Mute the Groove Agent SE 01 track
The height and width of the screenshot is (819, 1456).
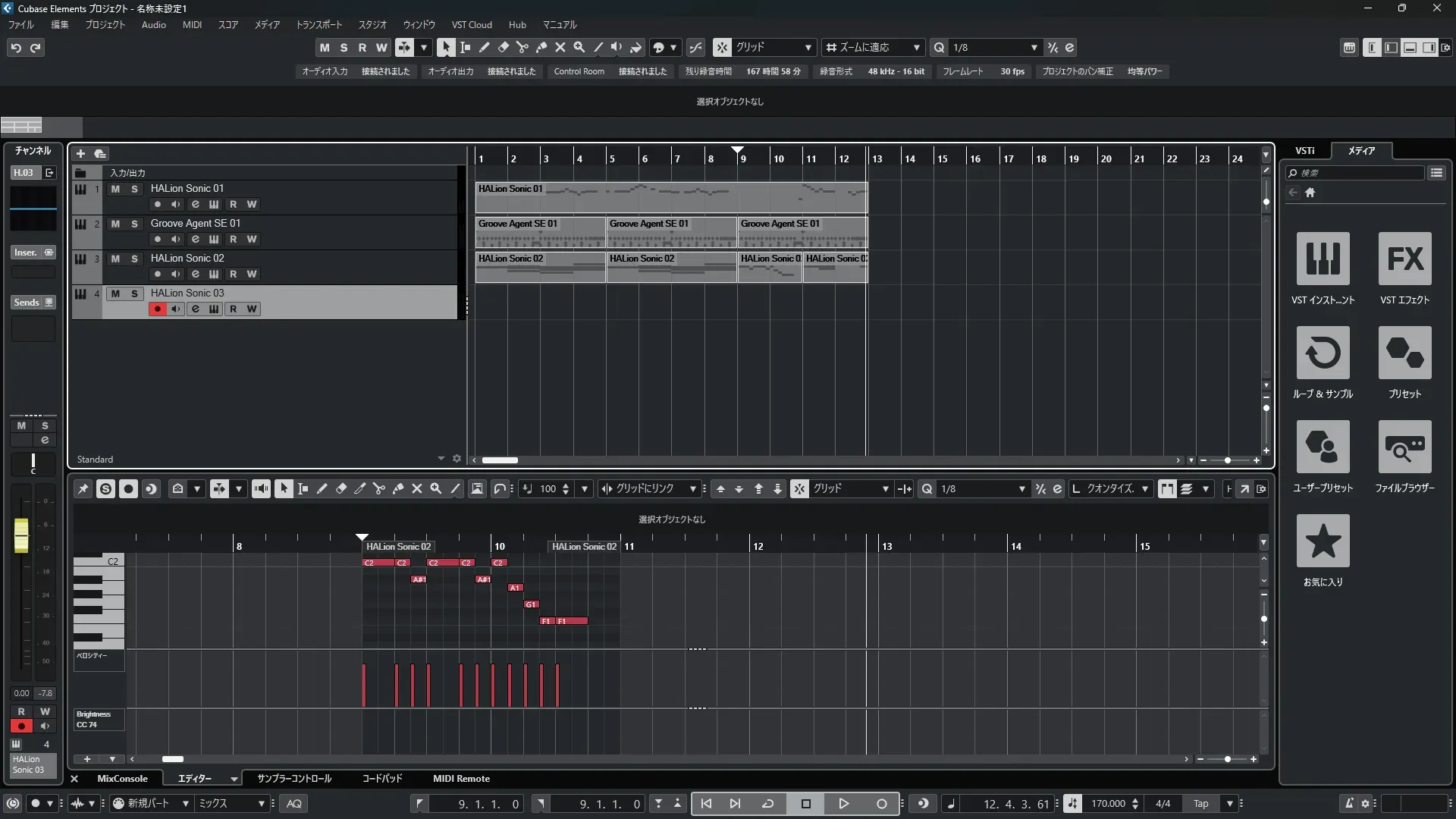point(115,224)
